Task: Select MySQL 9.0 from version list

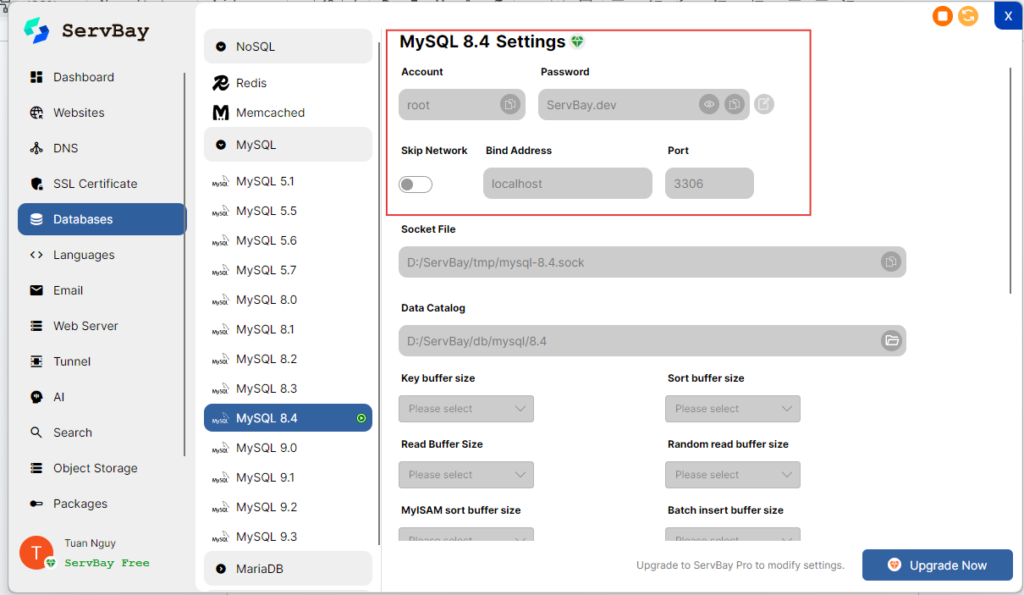Action: point(266,448)
